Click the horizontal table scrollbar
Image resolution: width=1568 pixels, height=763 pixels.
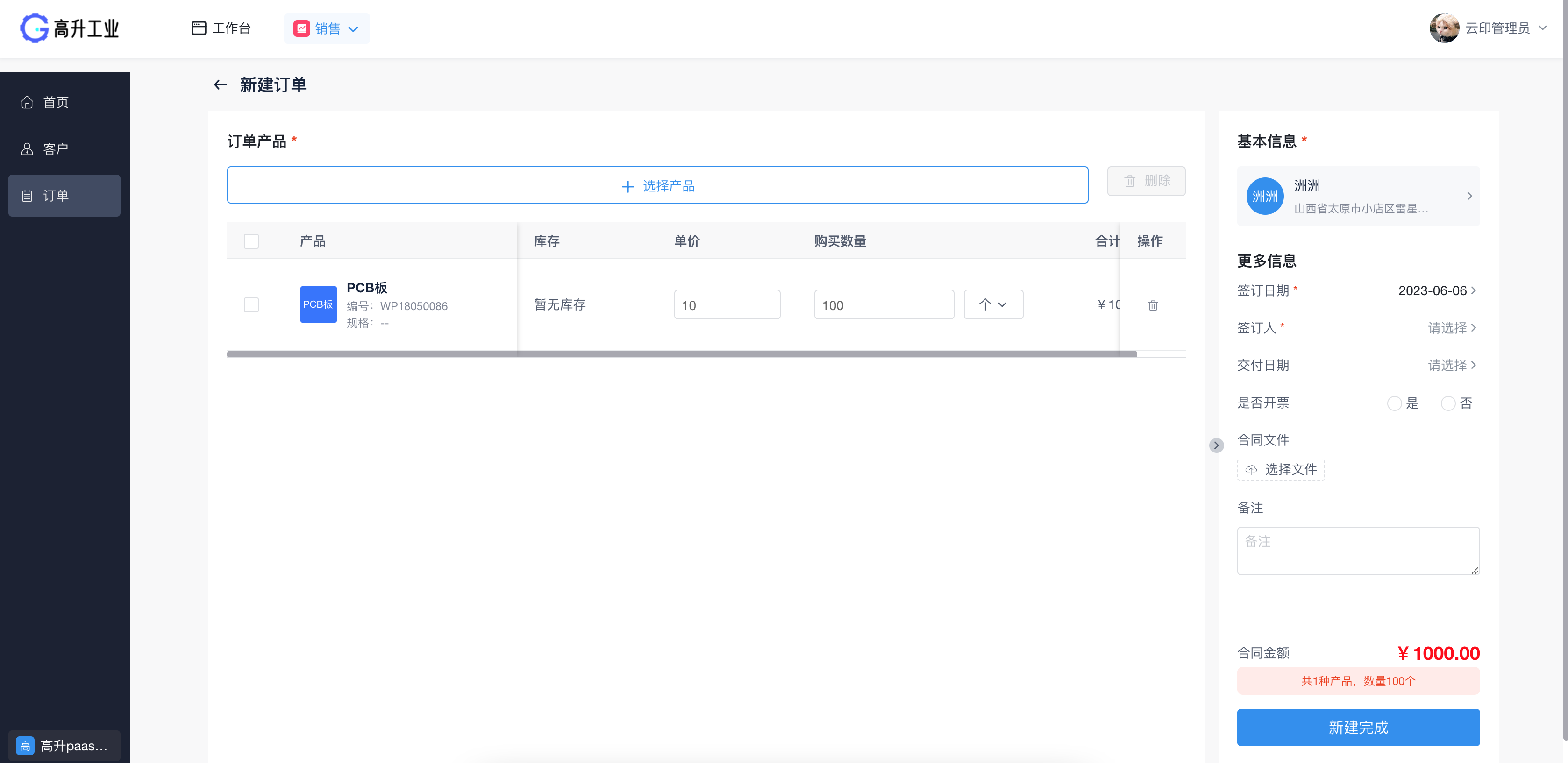[682, 354]
